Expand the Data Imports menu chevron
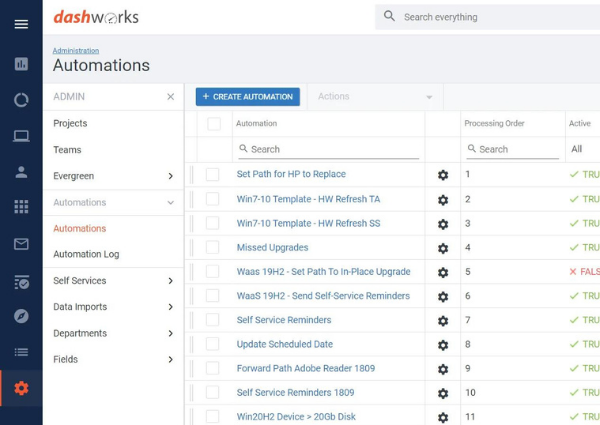The image size is (600, 425). 171,307
